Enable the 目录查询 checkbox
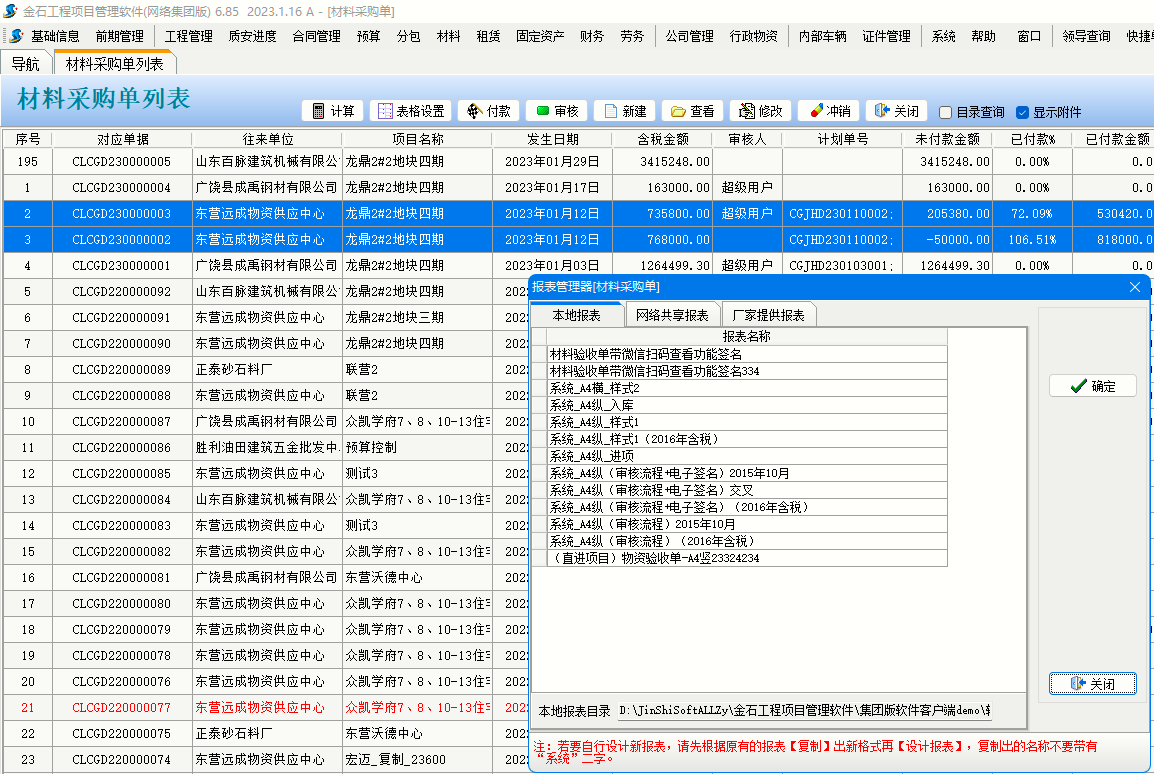The image size is (1154, 774). coord(946,113)
